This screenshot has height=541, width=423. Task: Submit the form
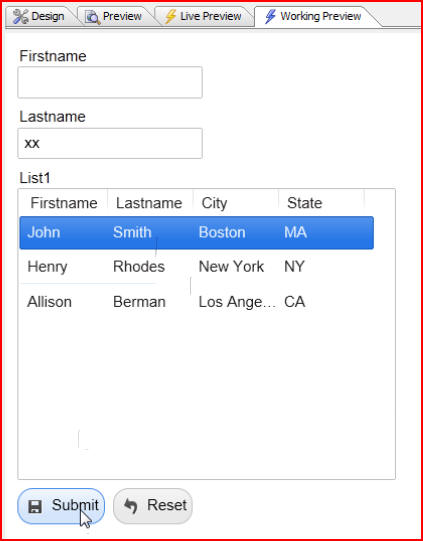[61, 506]
